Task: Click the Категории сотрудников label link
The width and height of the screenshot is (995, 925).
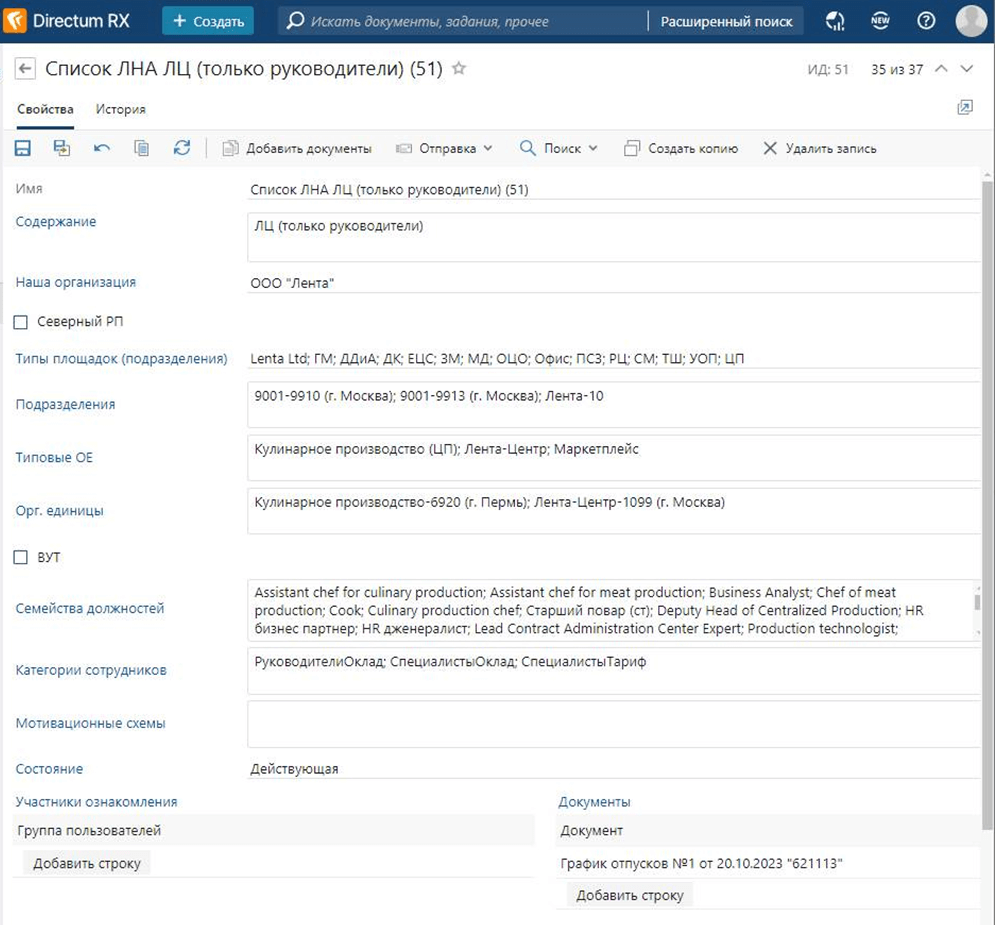Action: [91, 670]
